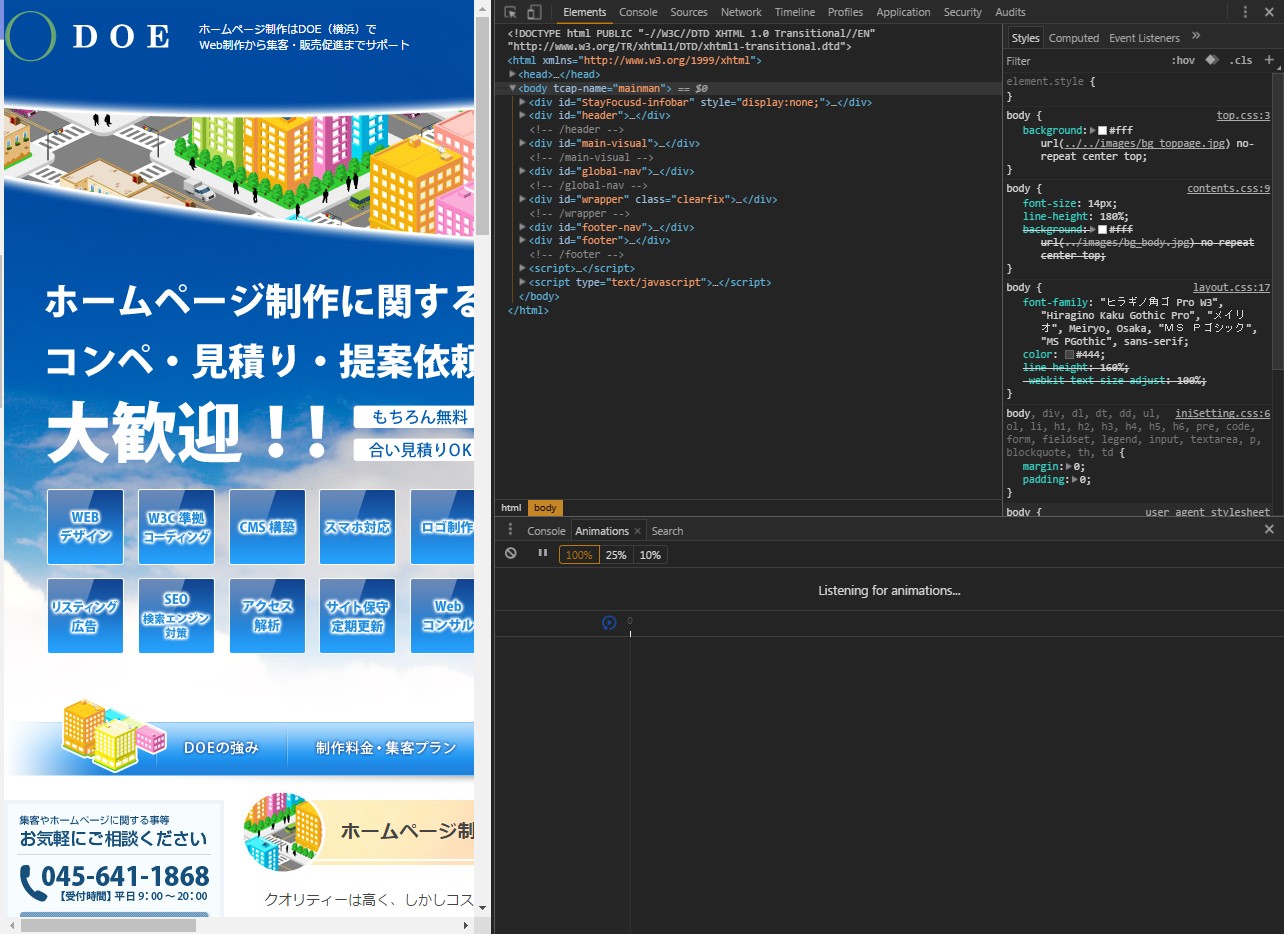This screenshot has height=934, width=1284.
Task: Click the WEBデザイン service tile
Action: click(x=85, y=527)
